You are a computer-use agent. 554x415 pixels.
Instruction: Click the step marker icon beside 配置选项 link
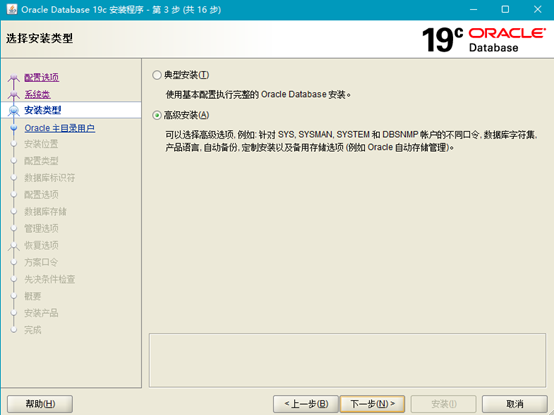click(13, 78)
